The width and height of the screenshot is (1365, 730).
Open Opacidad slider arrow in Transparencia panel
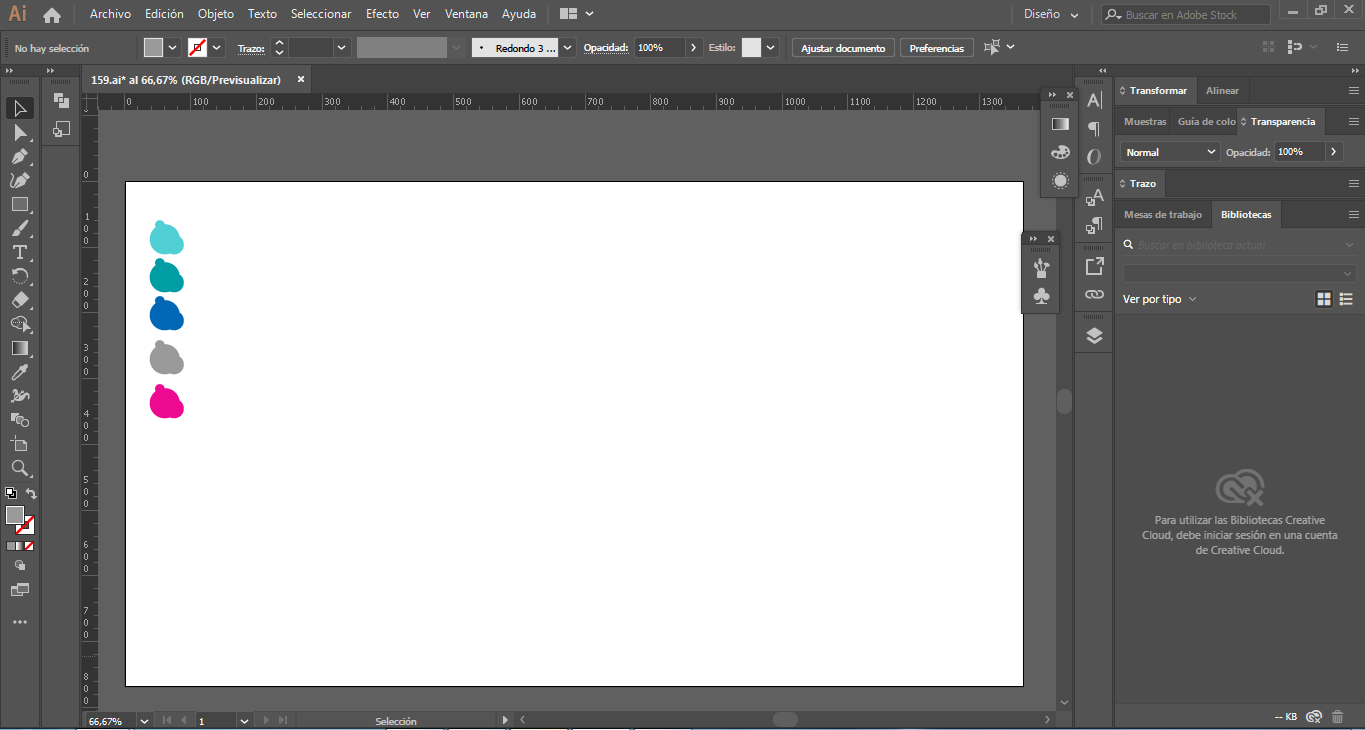(1333, 152)
